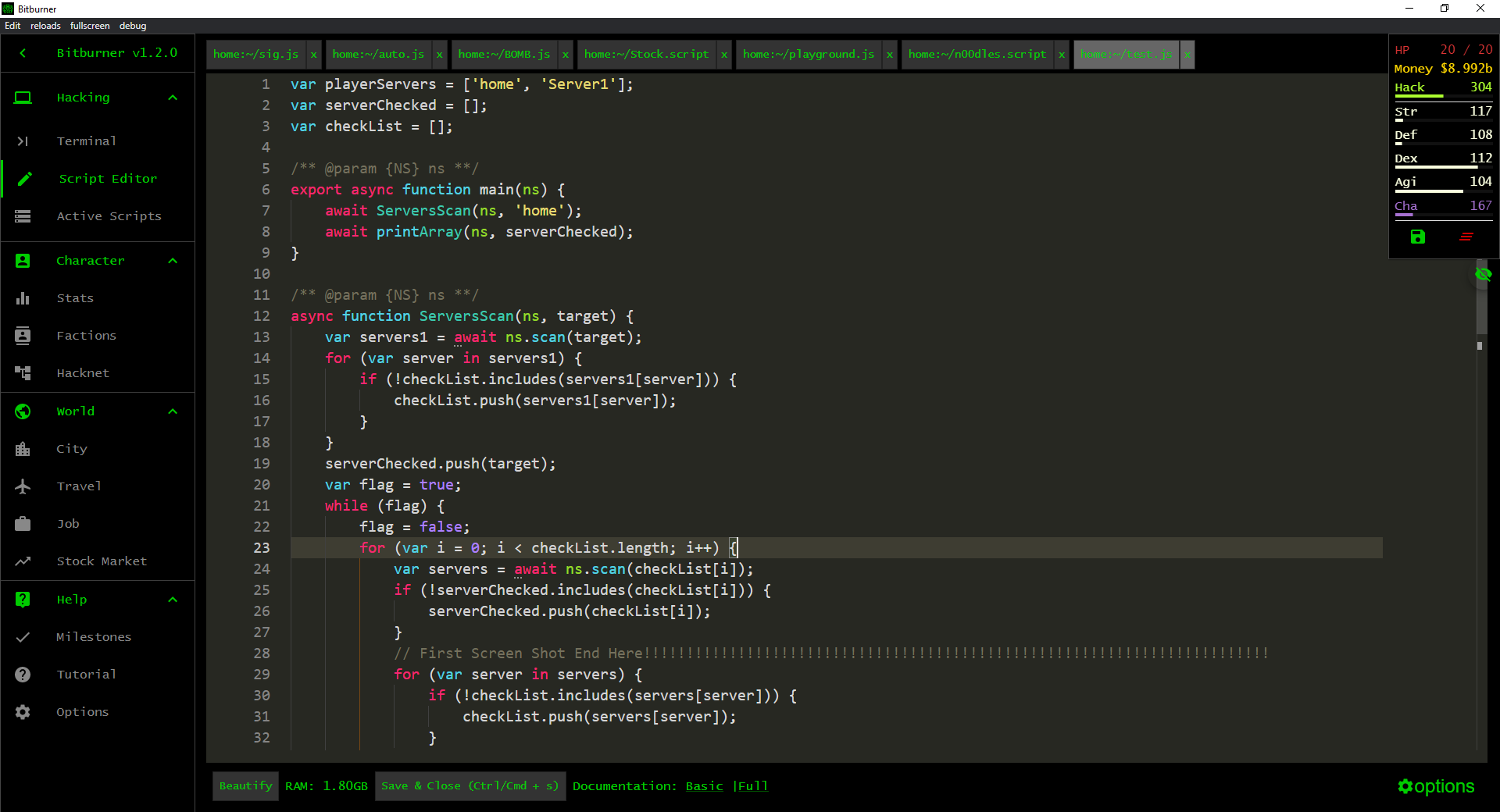Click Save & Close button
This screenshot has width=1500, height=812.
[x=470, y=786]
